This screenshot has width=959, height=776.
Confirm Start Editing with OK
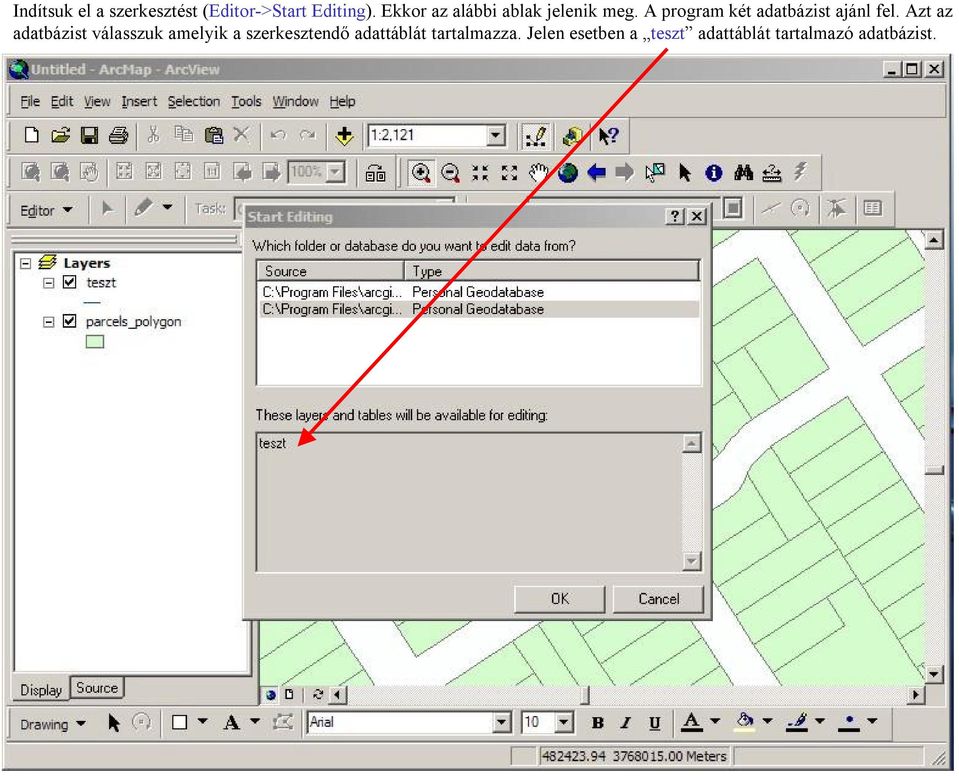tap(560, 599)
